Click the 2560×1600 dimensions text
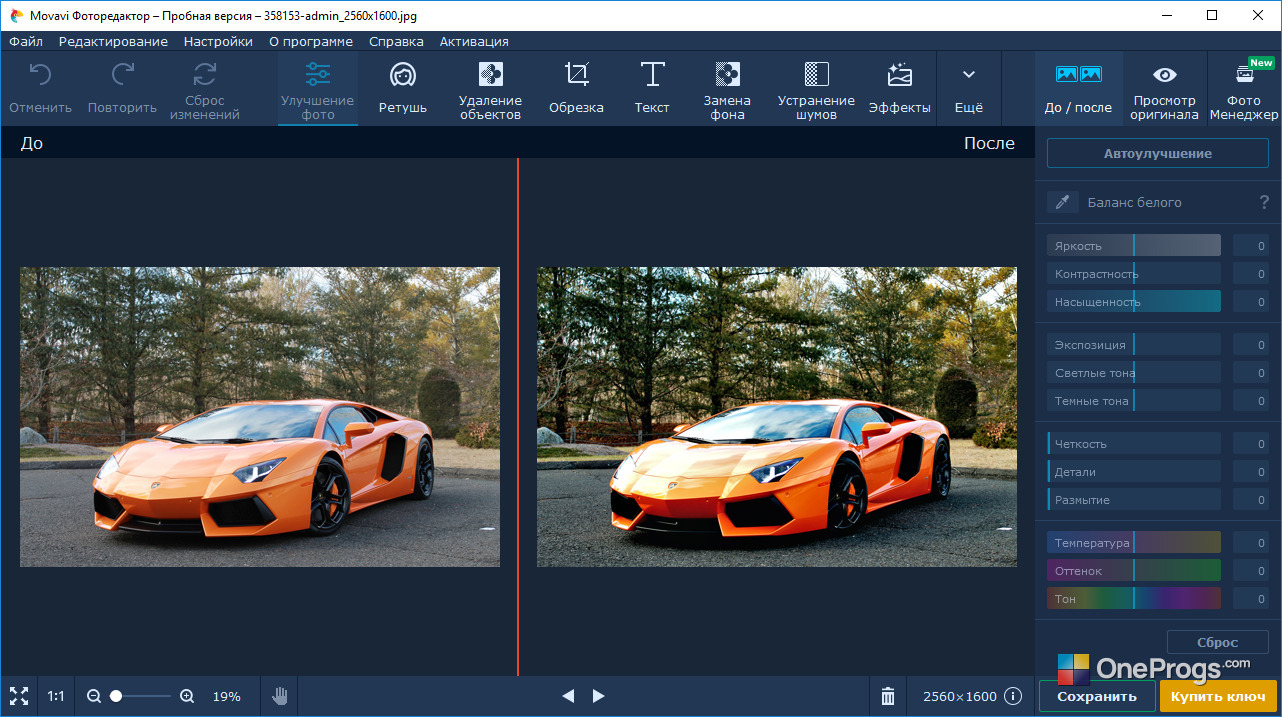 coord(960,696)
